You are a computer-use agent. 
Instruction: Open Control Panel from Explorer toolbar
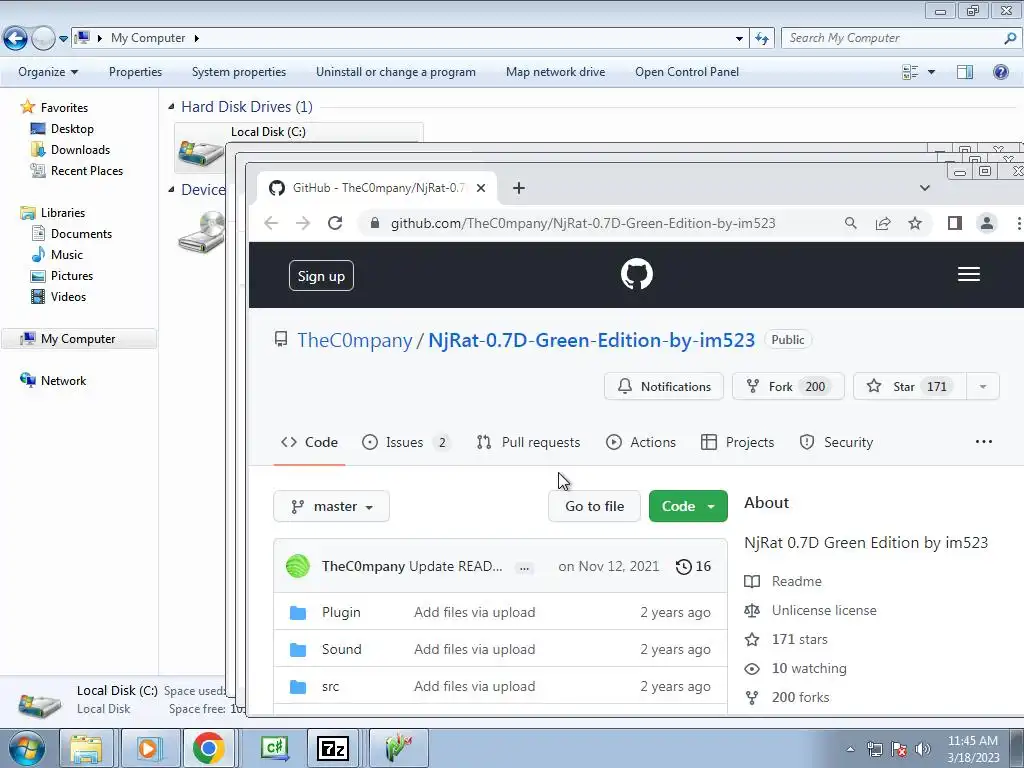coord(687,72)
